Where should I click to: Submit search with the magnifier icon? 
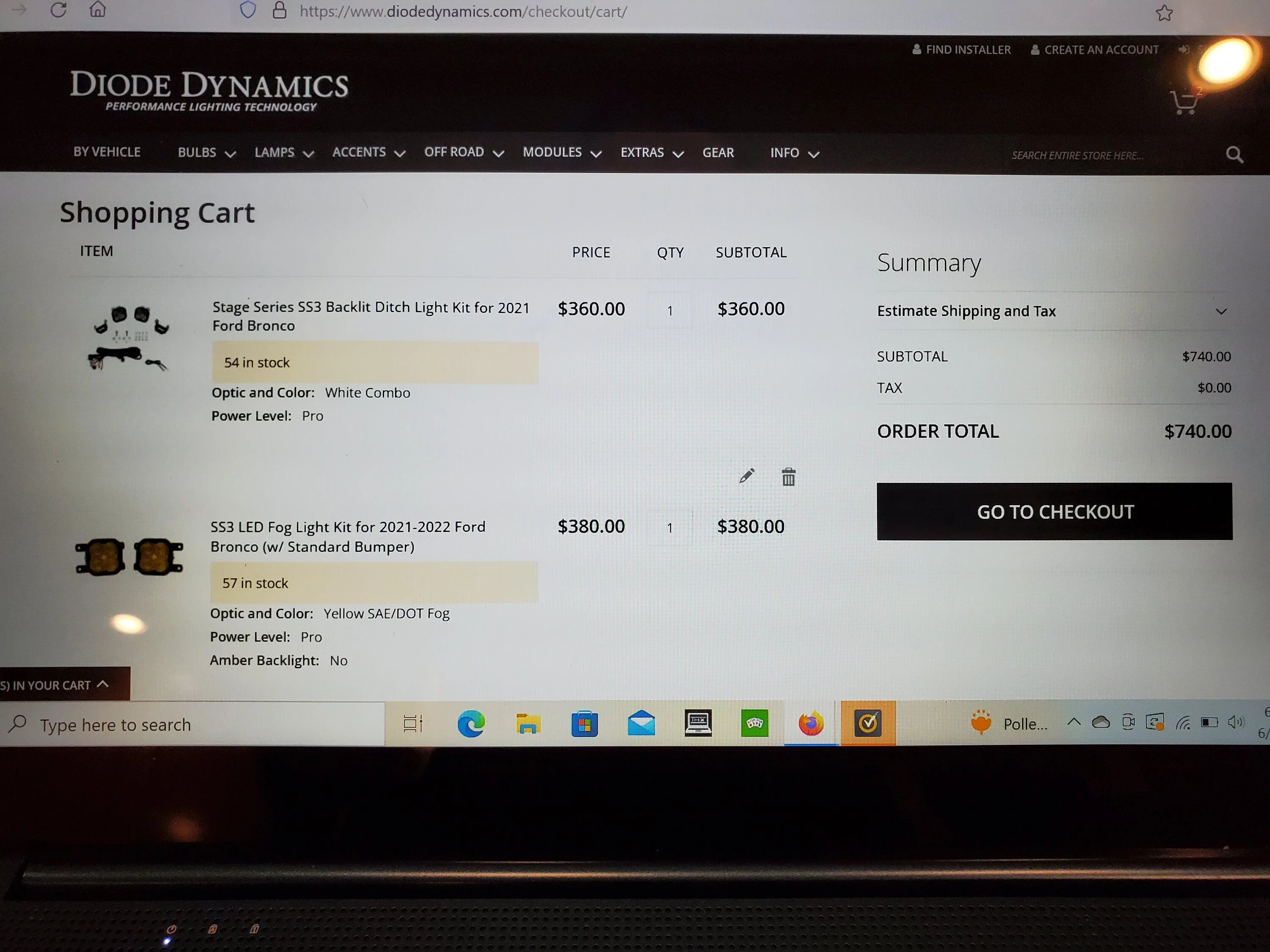pyautogui.click(x=1234, y=154)
